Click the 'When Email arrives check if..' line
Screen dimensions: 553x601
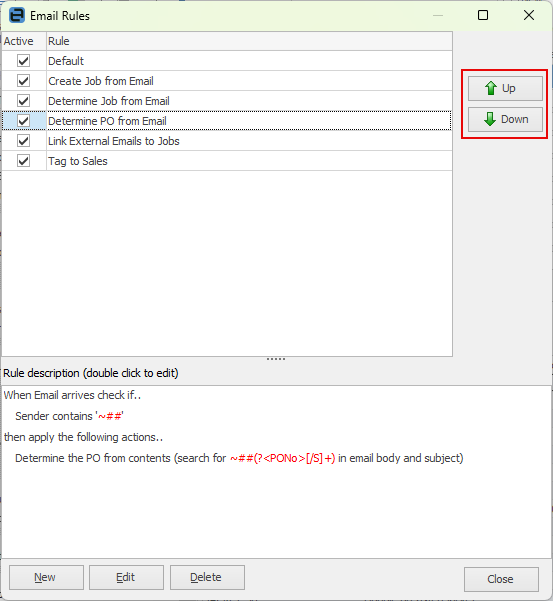pyautogui.click(x=72, y=395)
